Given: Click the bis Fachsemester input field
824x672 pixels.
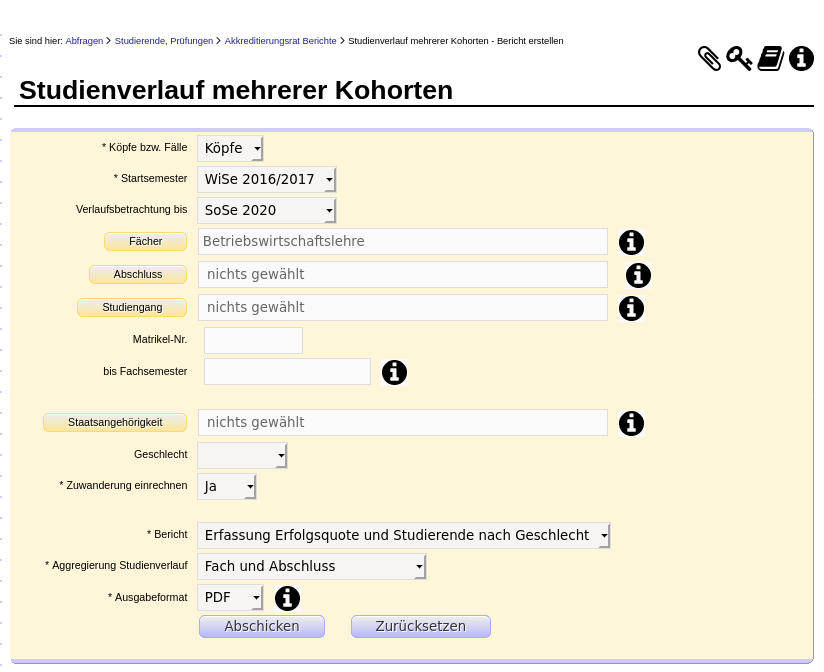Looking at the screenshot, I should point(287,372).
